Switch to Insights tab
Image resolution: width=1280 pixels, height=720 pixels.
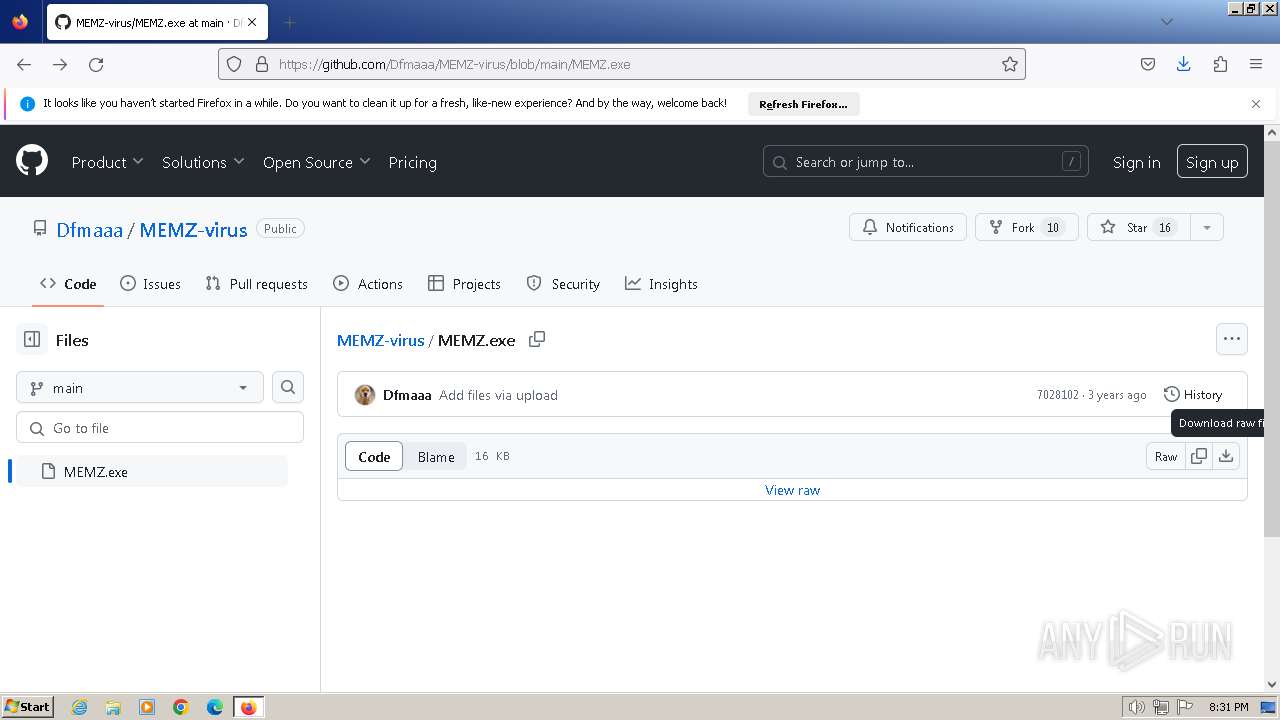pos(661,284)
